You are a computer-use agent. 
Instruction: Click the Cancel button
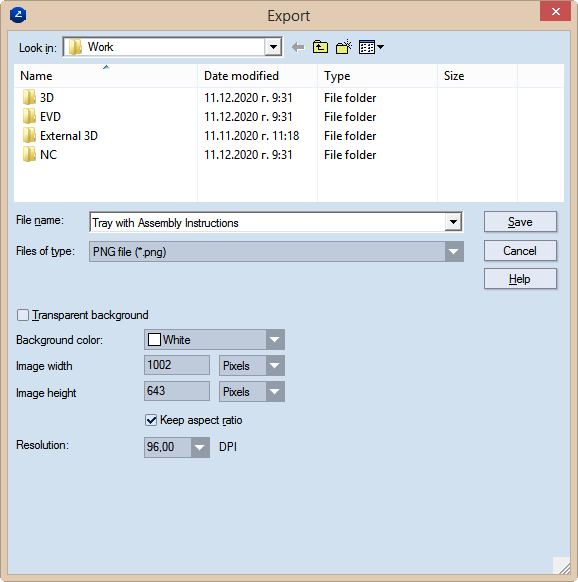(520, 251)
